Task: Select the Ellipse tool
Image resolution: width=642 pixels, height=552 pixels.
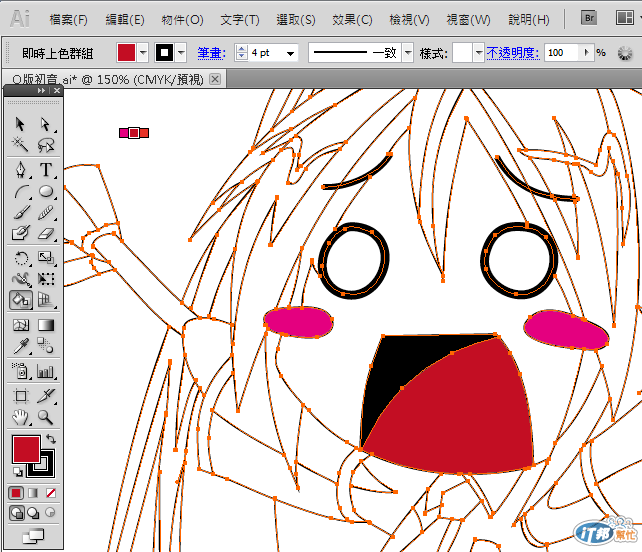Action: click(45, 191)
